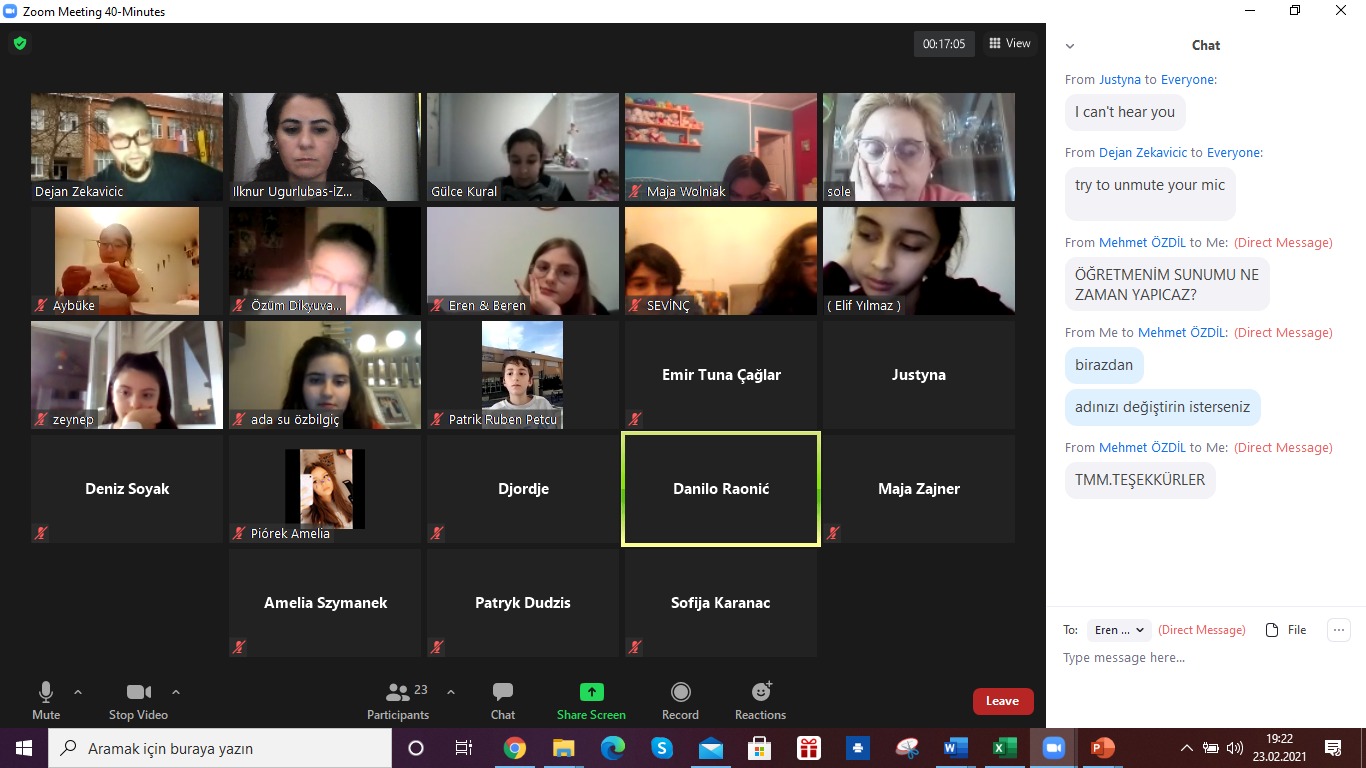
Task: Select Gülce Kural video tile
Action: (523, 147)
